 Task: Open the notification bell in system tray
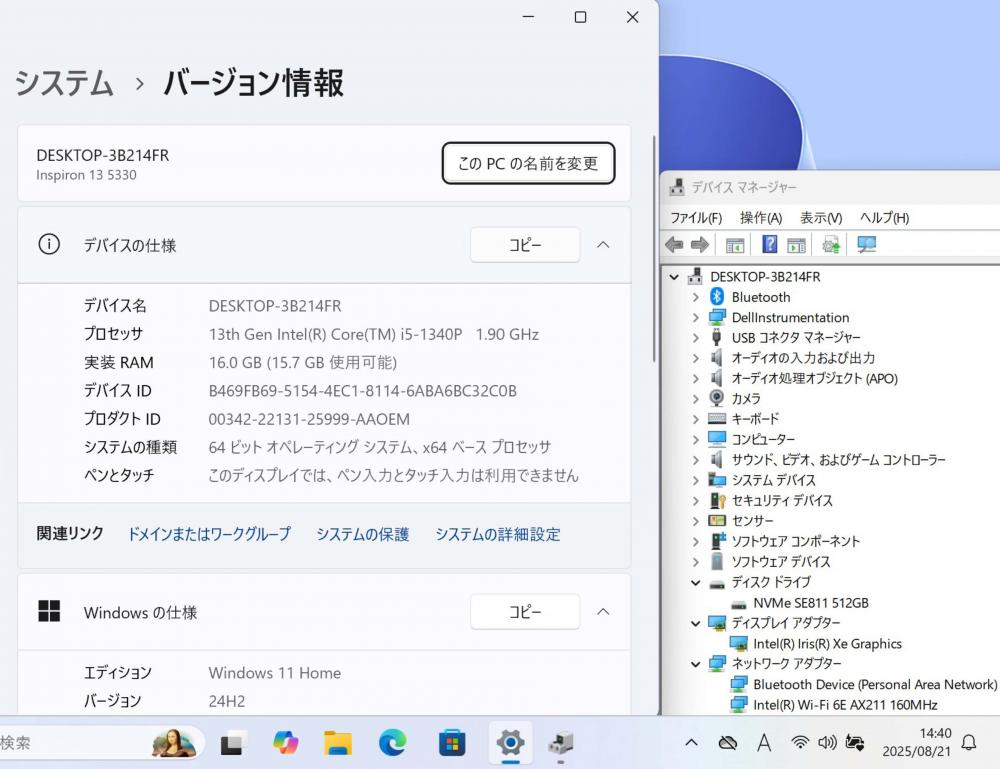pos(969,742)
